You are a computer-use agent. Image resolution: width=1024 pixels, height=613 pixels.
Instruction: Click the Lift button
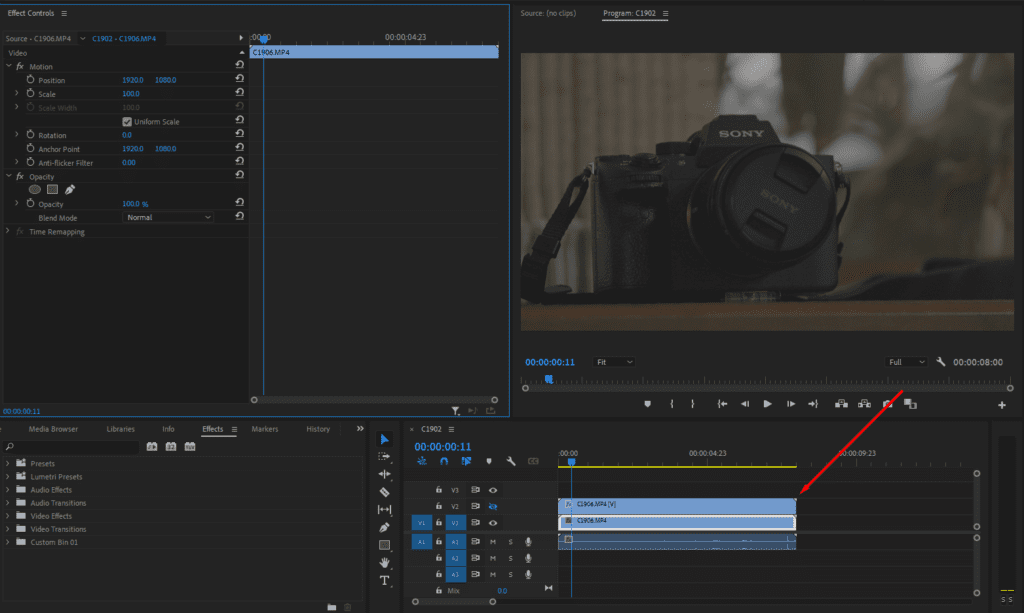841,404
